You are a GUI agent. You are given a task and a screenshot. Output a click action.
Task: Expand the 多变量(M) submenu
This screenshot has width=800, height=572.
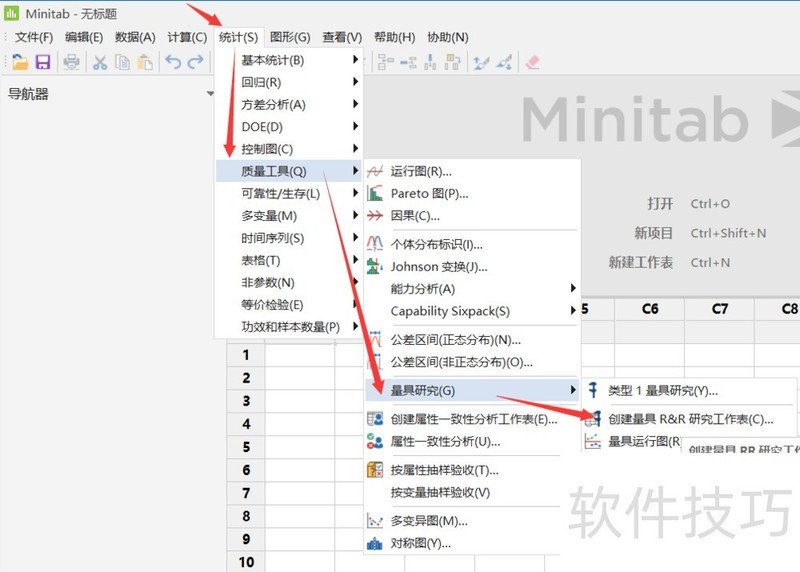point(356,215)
